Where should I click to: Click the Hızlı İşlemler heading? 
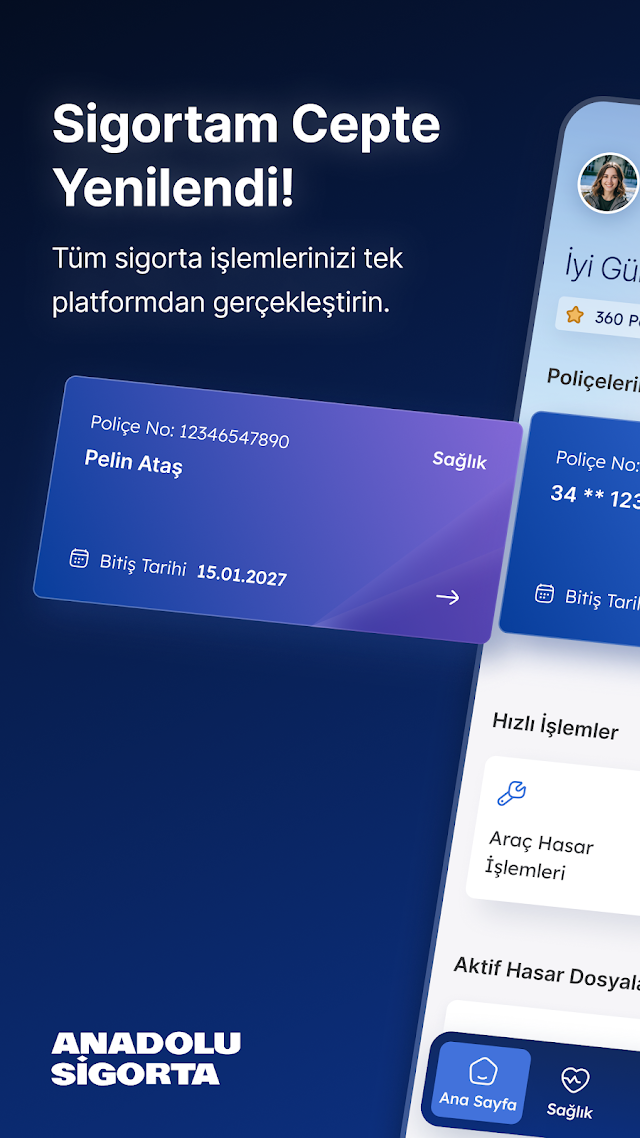tap(556, 726)
